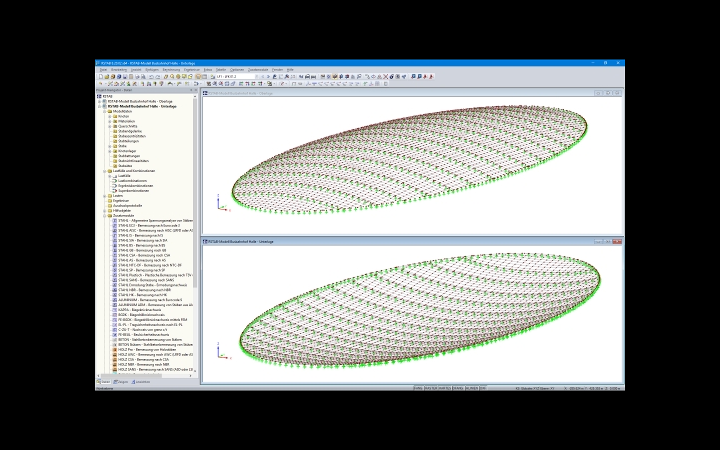Open the BETON Stützen module entry
The height and width of the screenshot is (450, 720).
(x=153, y=344)
